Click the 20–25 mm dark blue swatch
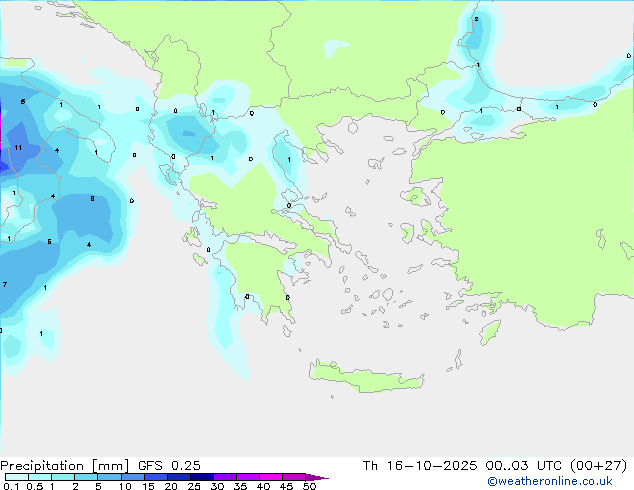Viewport: 634px width, 490px height. pos(178,477)
